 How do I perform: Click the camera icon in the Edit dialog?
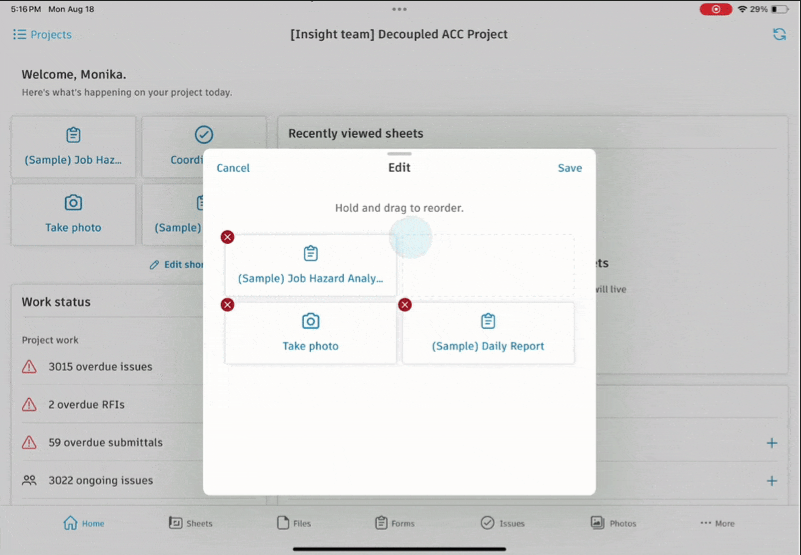[x=311, y=321]
